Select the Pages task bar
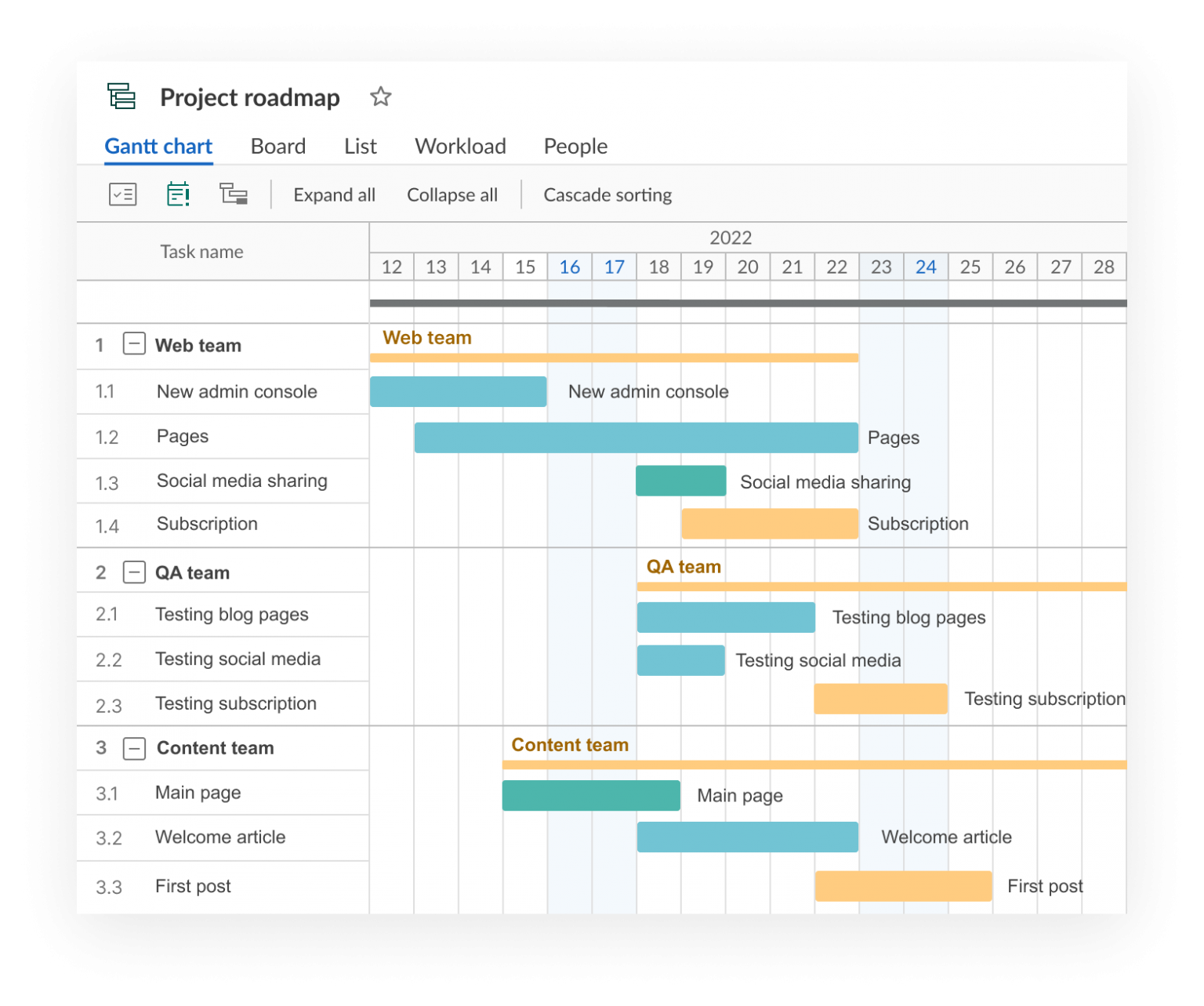The width and height of the screenshot is (1204, 1006). [x=636, y=438]
